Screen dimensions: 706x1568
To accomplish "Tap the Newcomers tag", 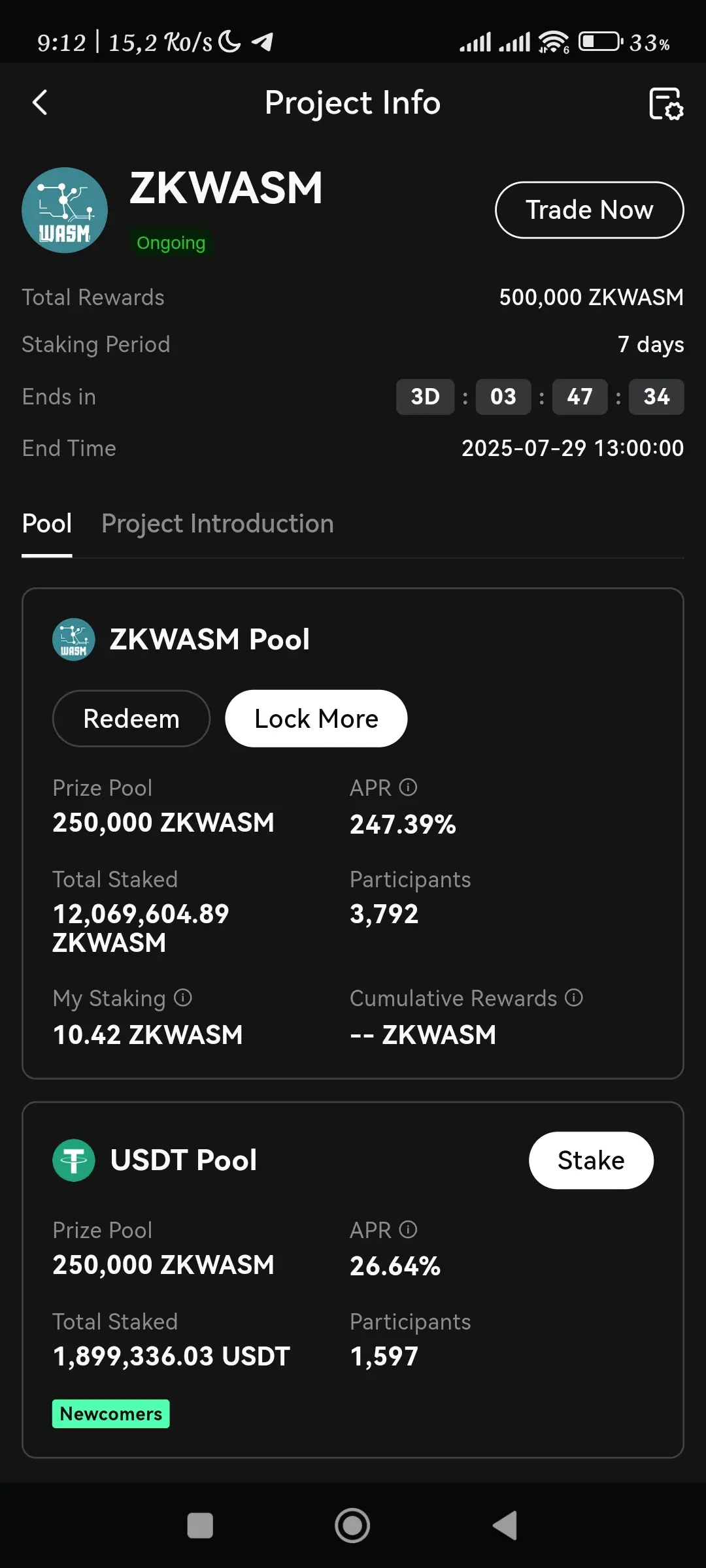I will (x=111, y=1414).
